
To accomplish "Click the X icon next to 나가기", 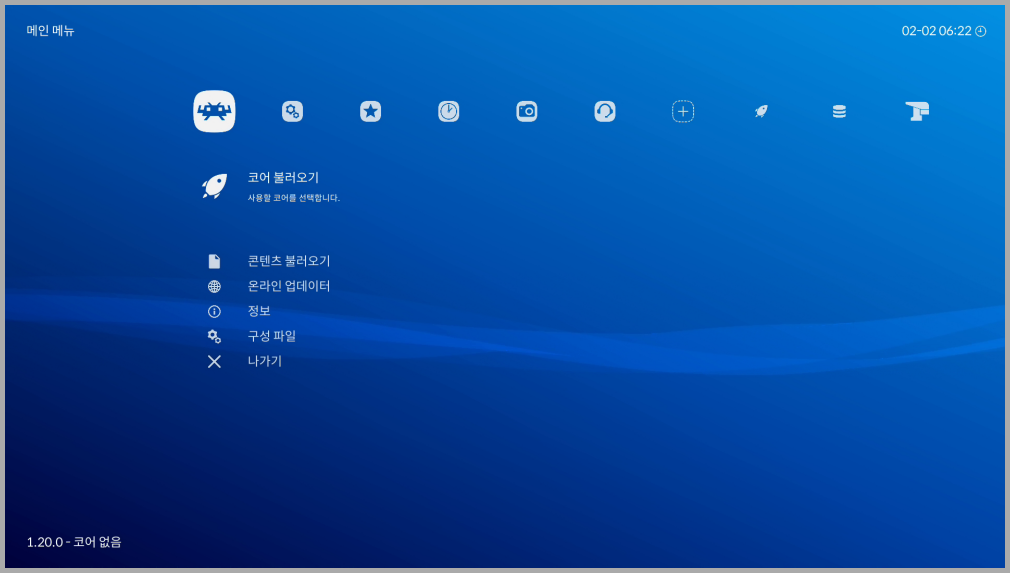I will point(214,361).
